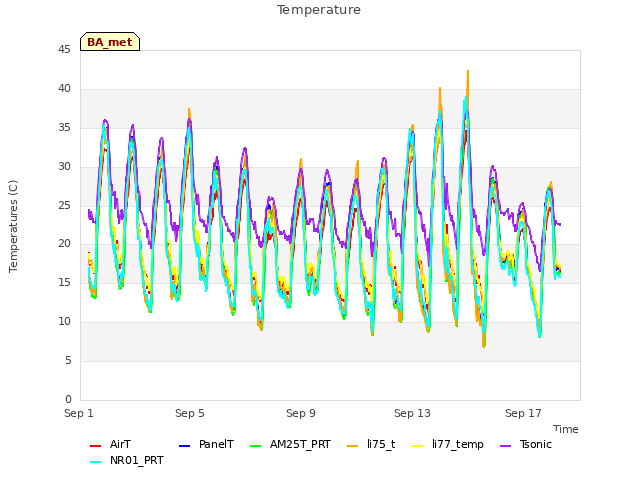Click the Sep 9 x-axis tick label
This screenshot has height=480, width=640.
[x=301, y=413]
